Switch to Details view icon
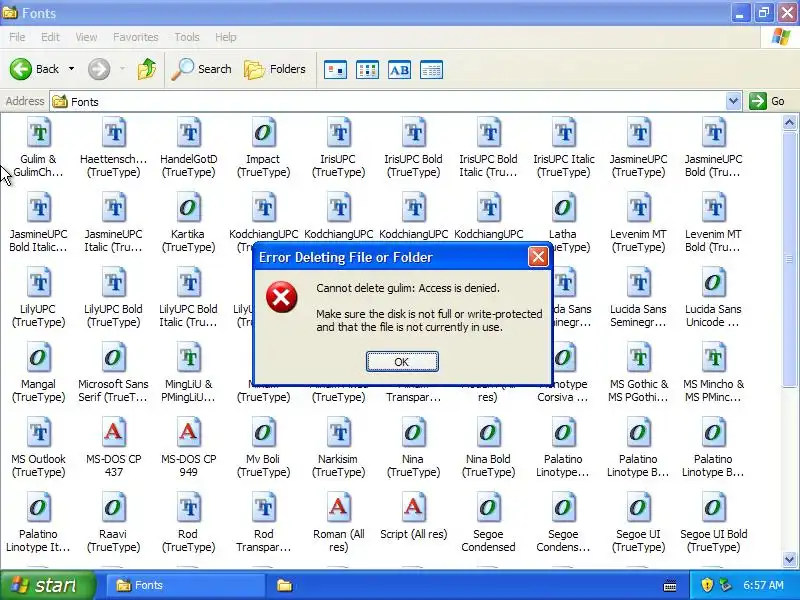 click(x=432, y=70)
